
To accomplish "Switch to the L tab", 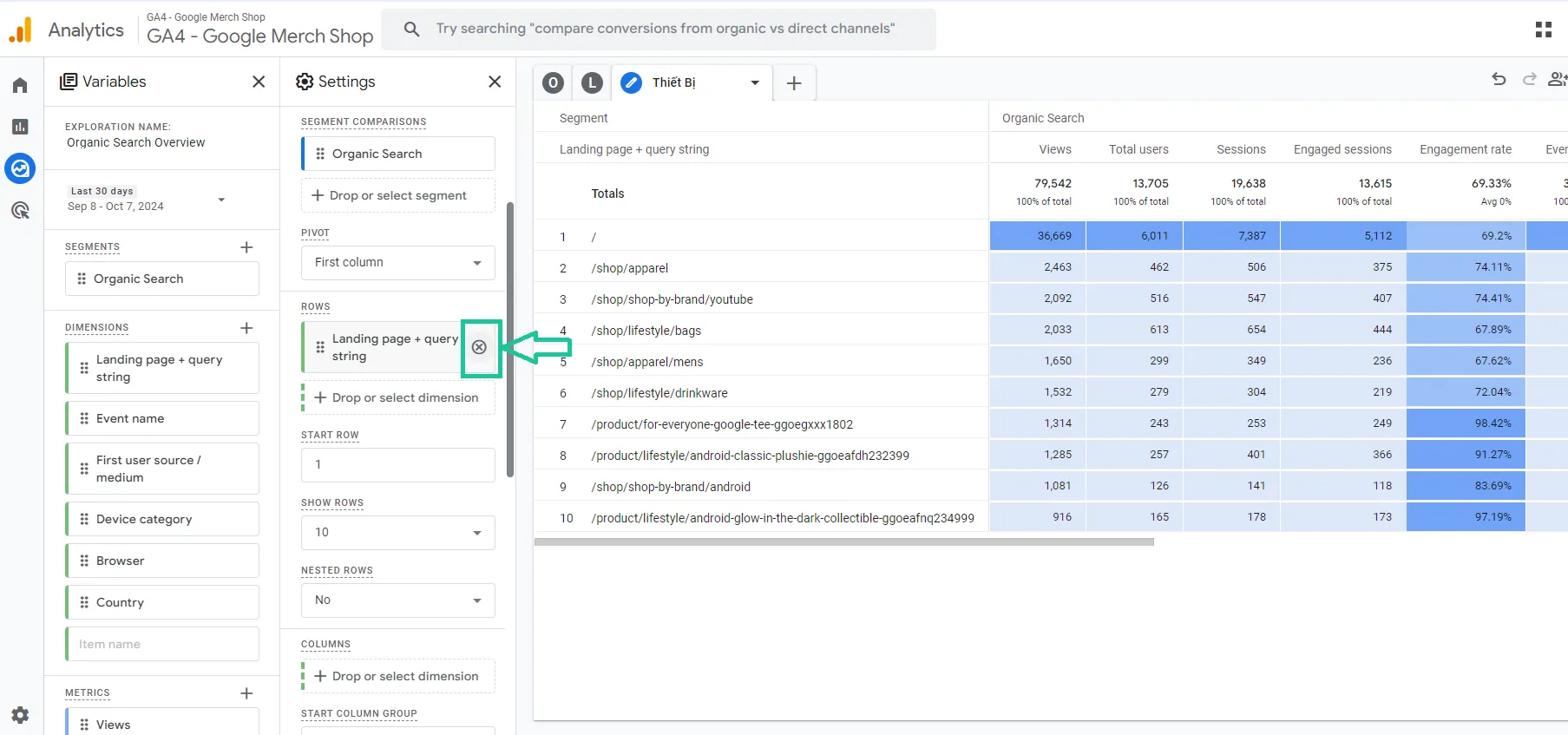I will point(592,83).
